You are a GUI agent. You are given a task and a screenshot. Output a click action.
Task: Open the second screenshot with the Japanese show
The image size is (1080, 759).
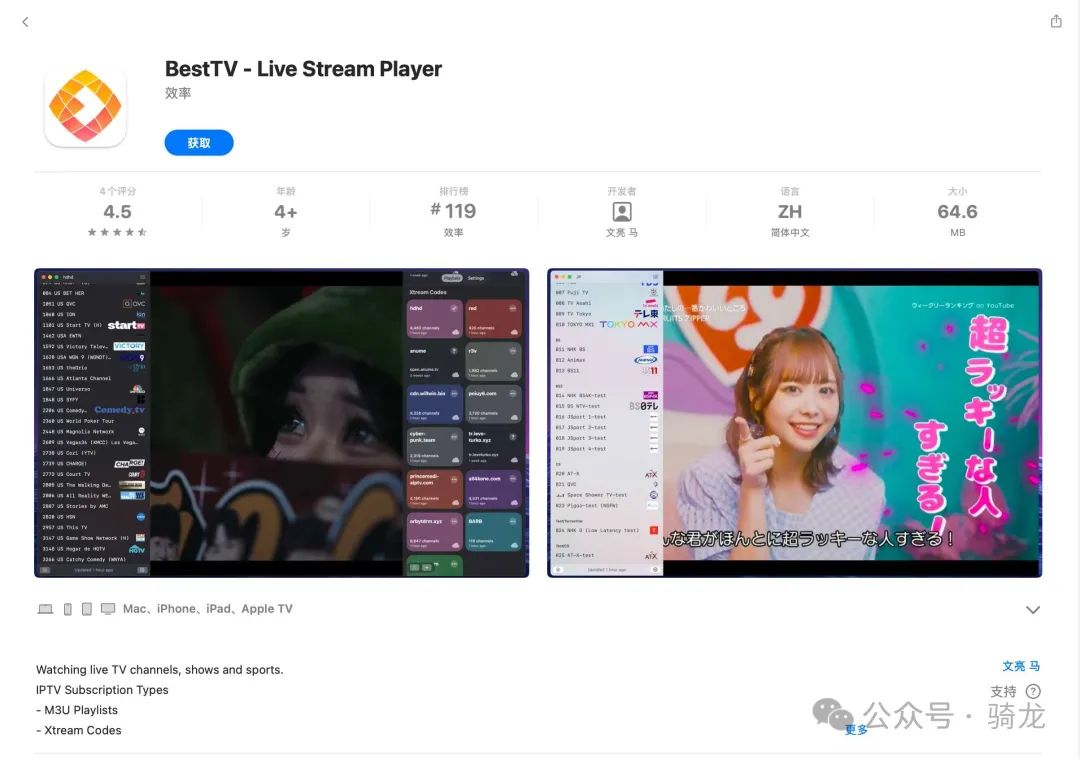pos(794,423)
